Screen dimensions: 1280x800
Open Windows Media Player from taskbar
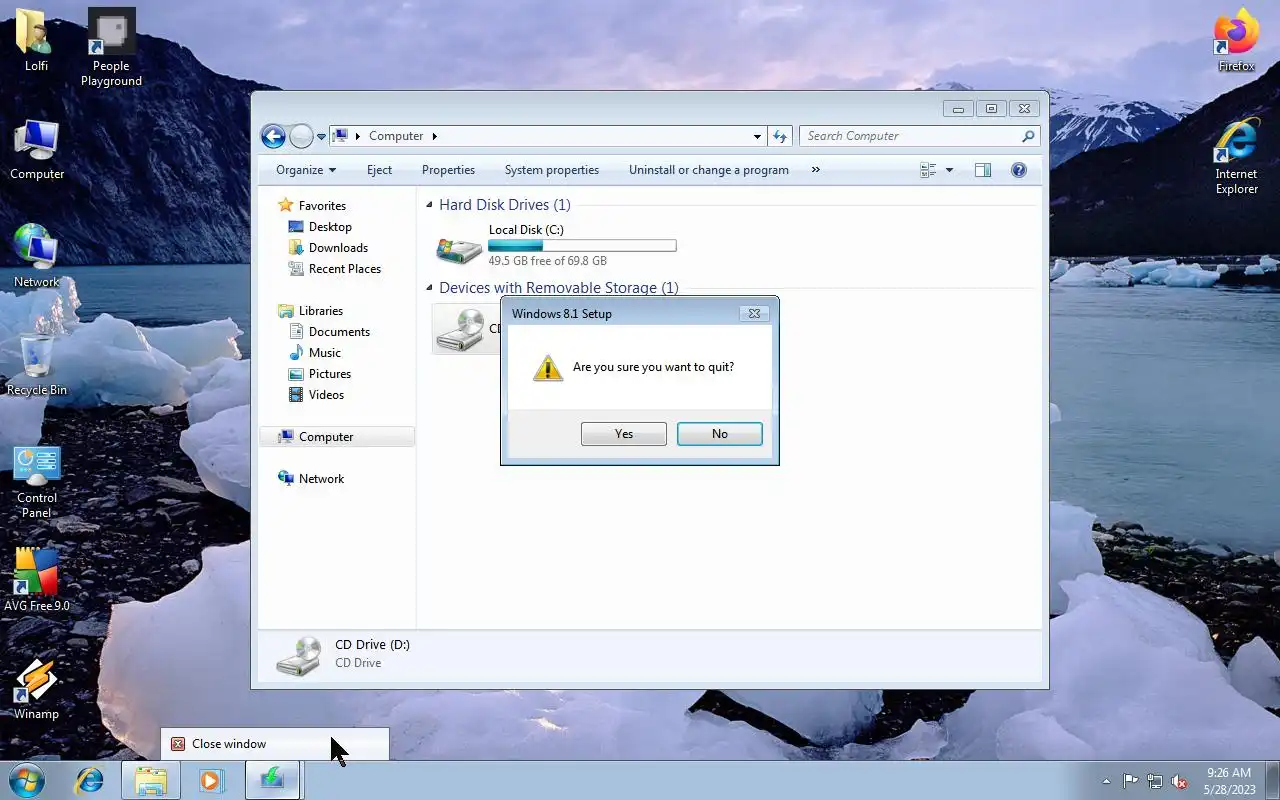(211, 780)
